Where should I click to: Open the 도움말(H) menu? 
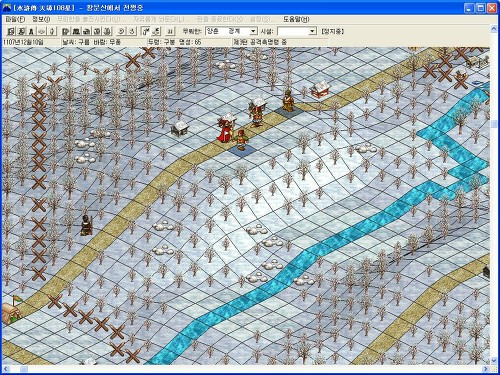pos(296,19)
